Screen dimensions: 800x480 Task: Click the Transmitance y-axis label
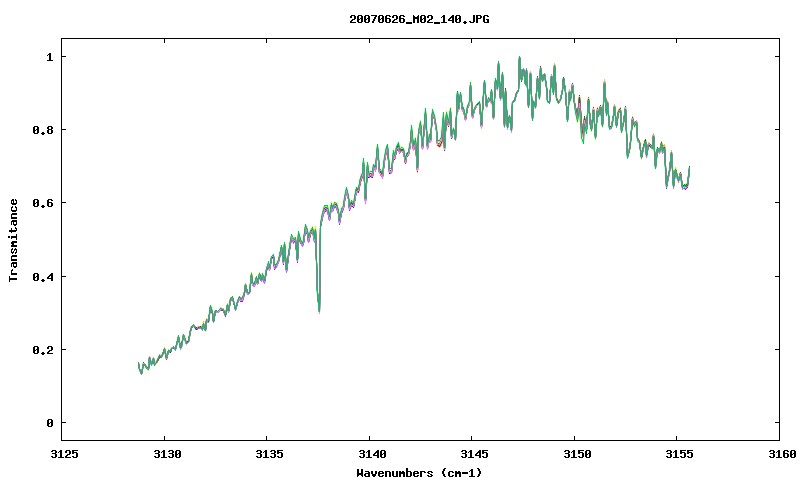(x=13, y=240)
